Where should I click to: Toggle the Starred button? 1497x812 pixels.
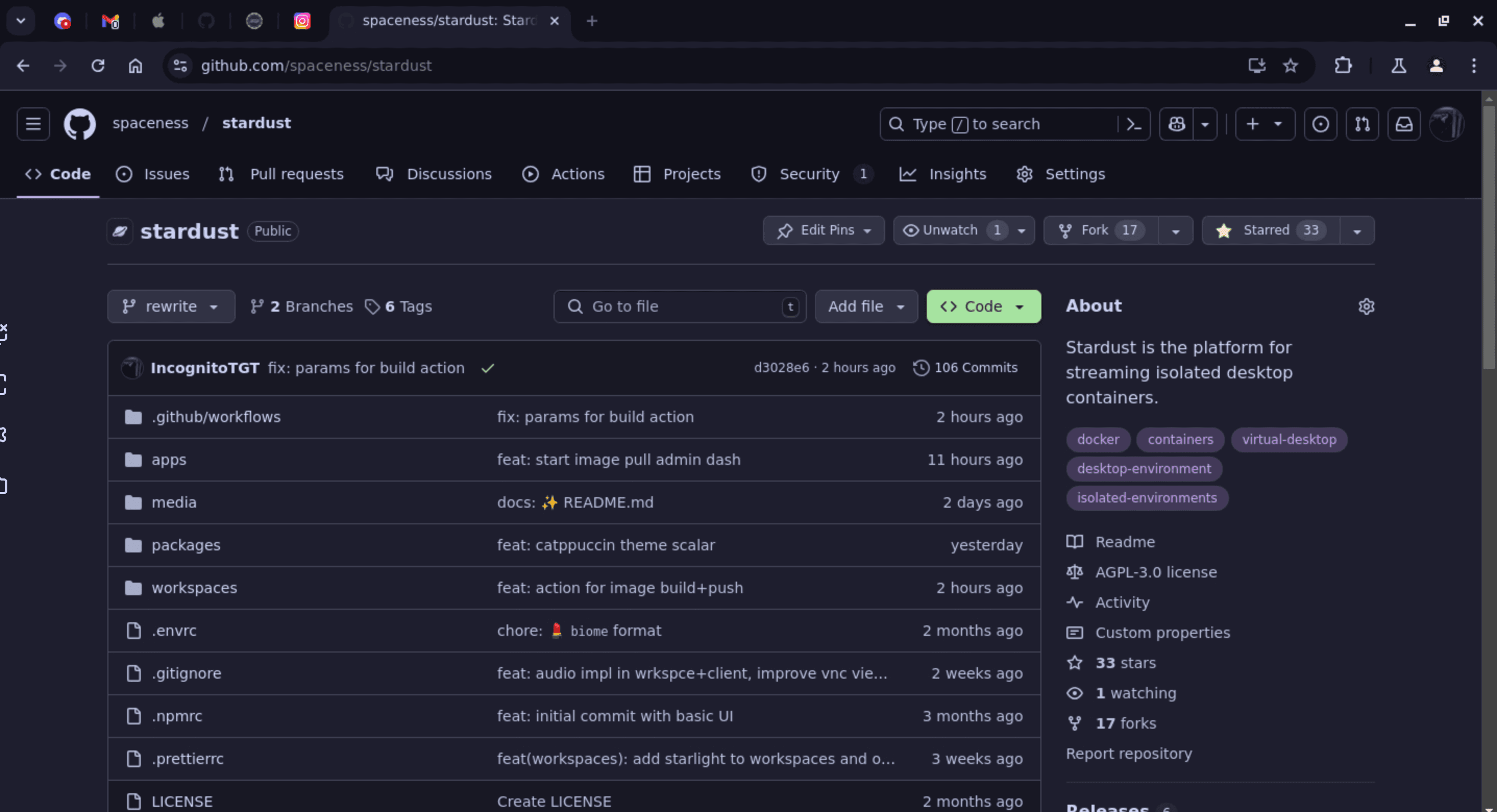(1270, 231)
